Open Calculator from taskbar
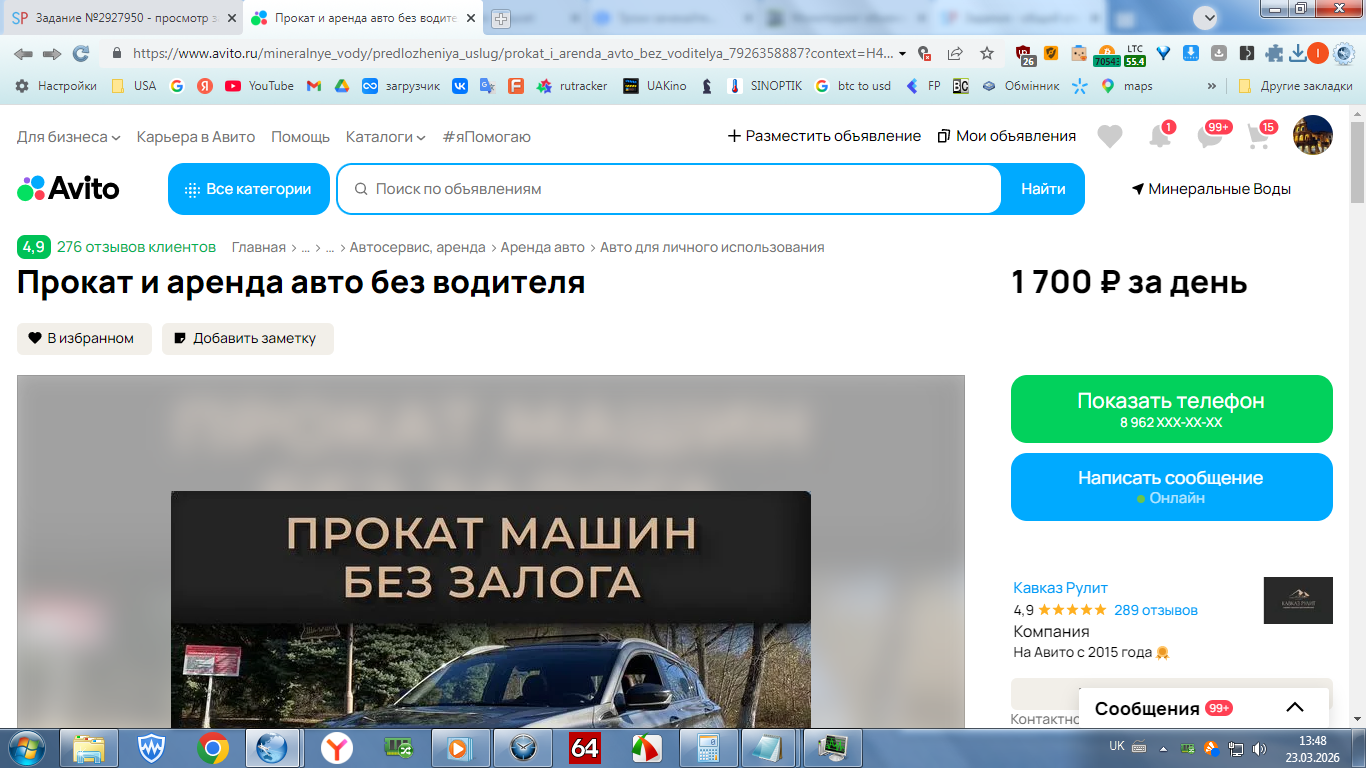The image size is (1366, 768). point(709,747)
